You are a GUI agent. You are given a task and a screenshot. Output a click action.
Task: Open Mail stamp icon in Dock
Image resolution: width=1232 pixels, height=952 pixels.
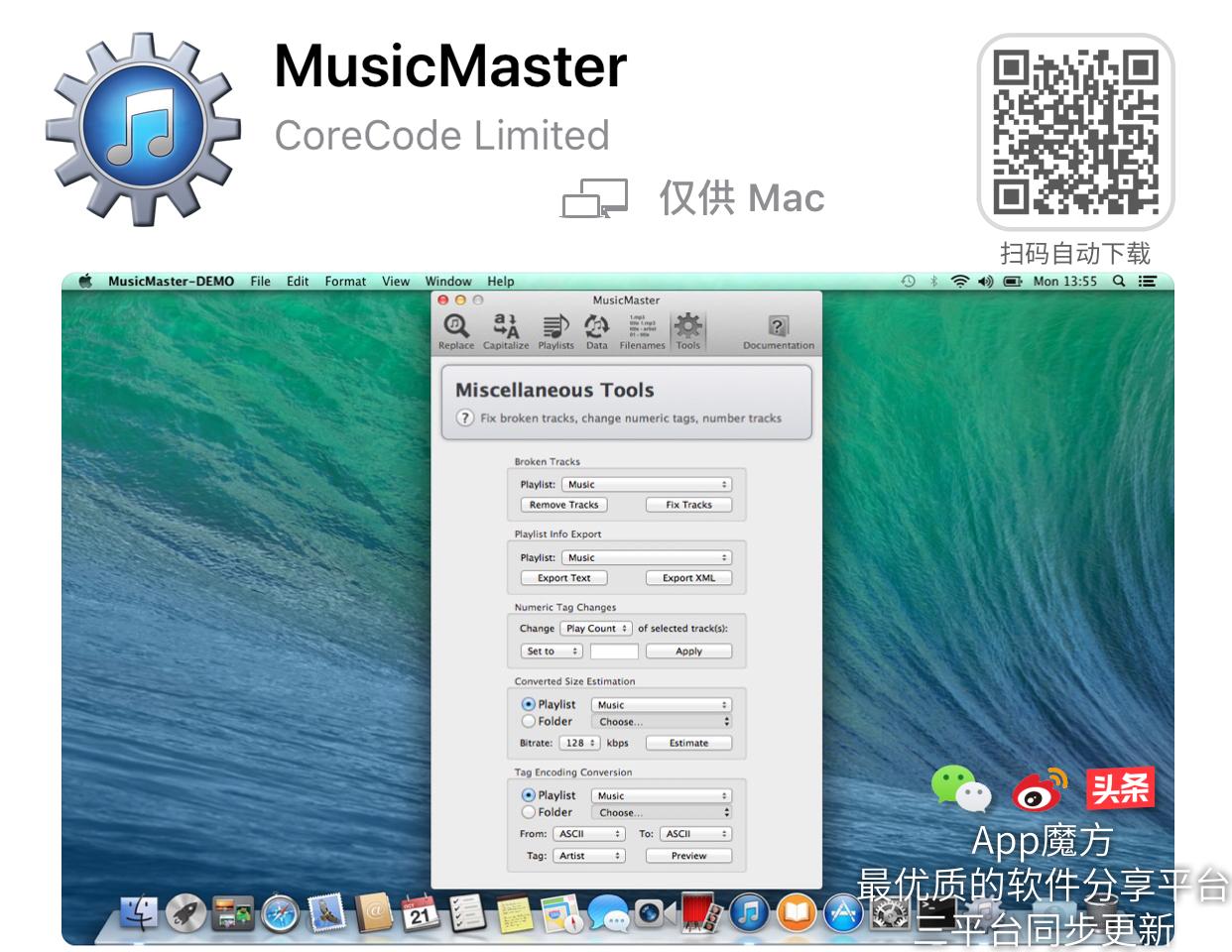tap(326, 912)
